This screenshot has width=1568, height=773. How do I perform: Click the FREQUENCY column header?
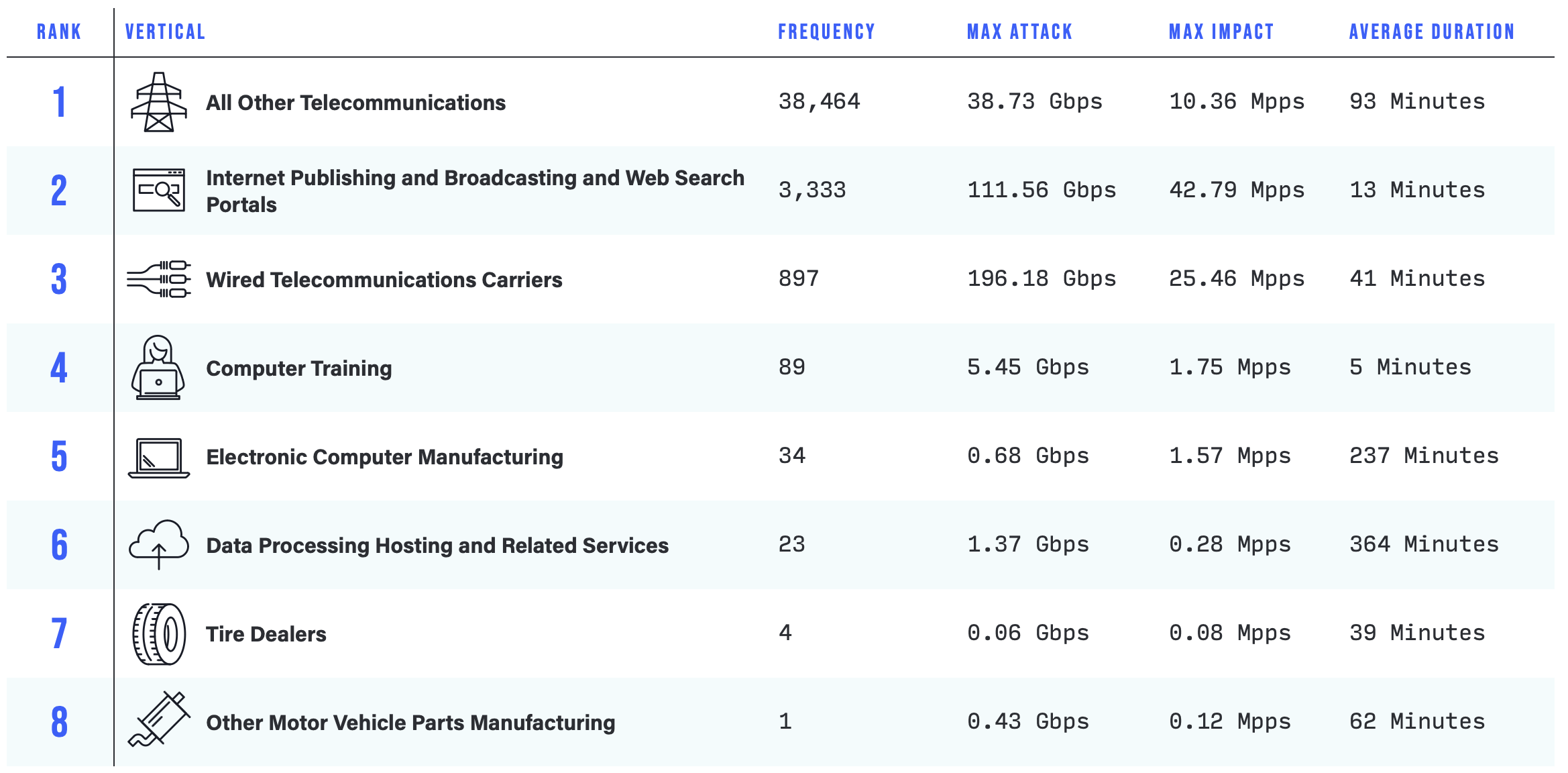coord(826,32)
